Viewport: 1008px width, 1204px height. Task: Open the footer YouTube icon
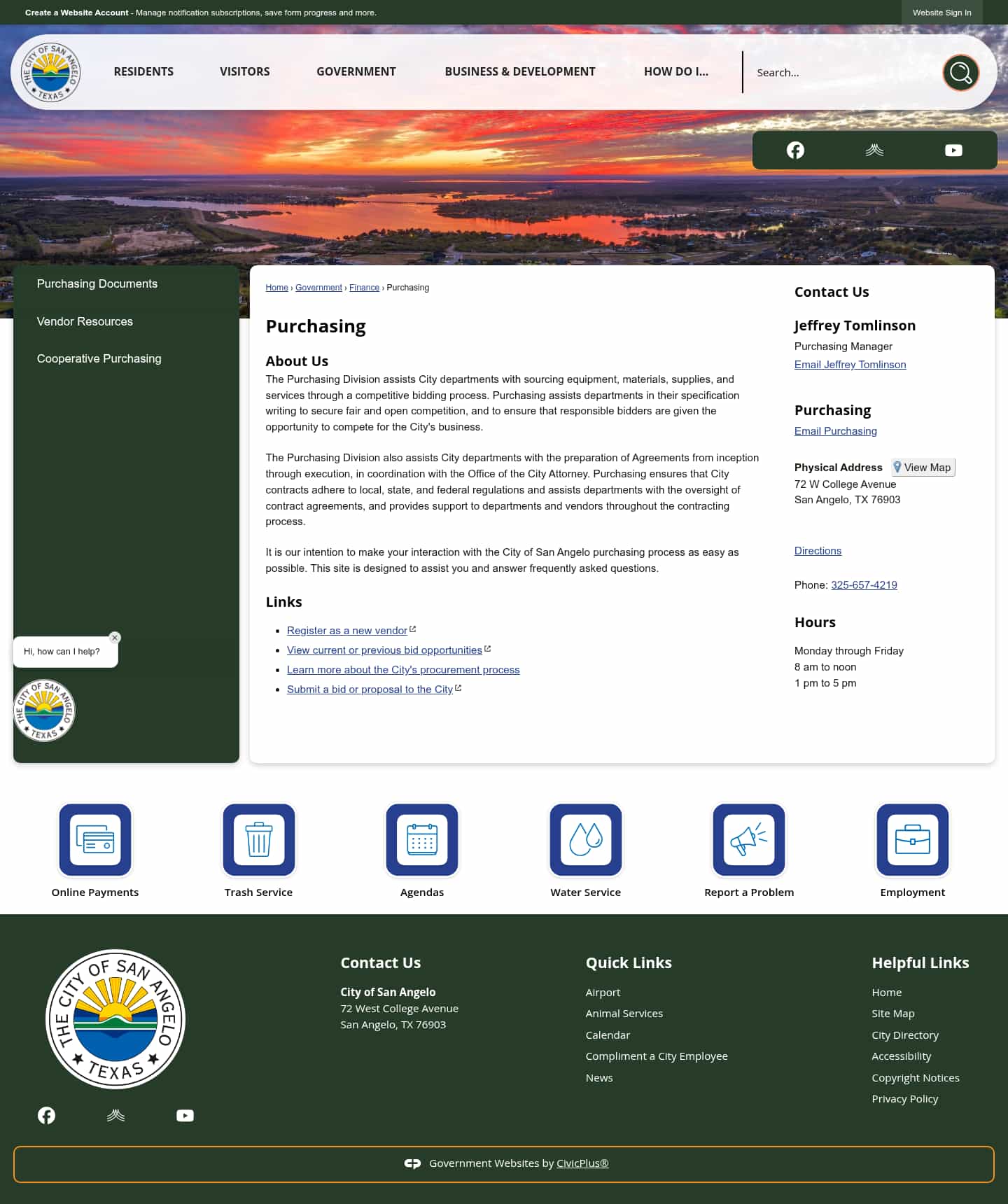click(185, 1115)
